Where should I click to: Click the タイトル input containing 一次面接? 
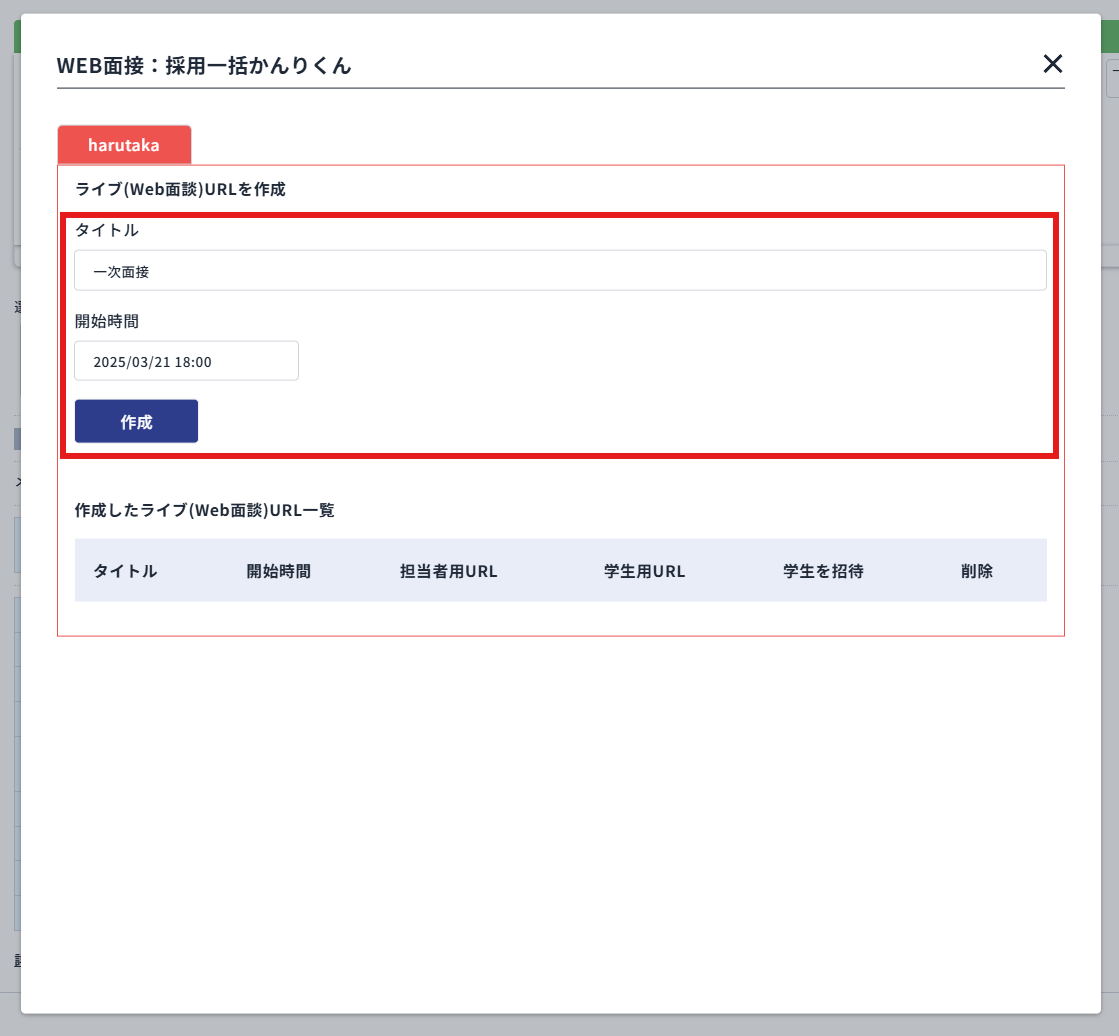560,271
